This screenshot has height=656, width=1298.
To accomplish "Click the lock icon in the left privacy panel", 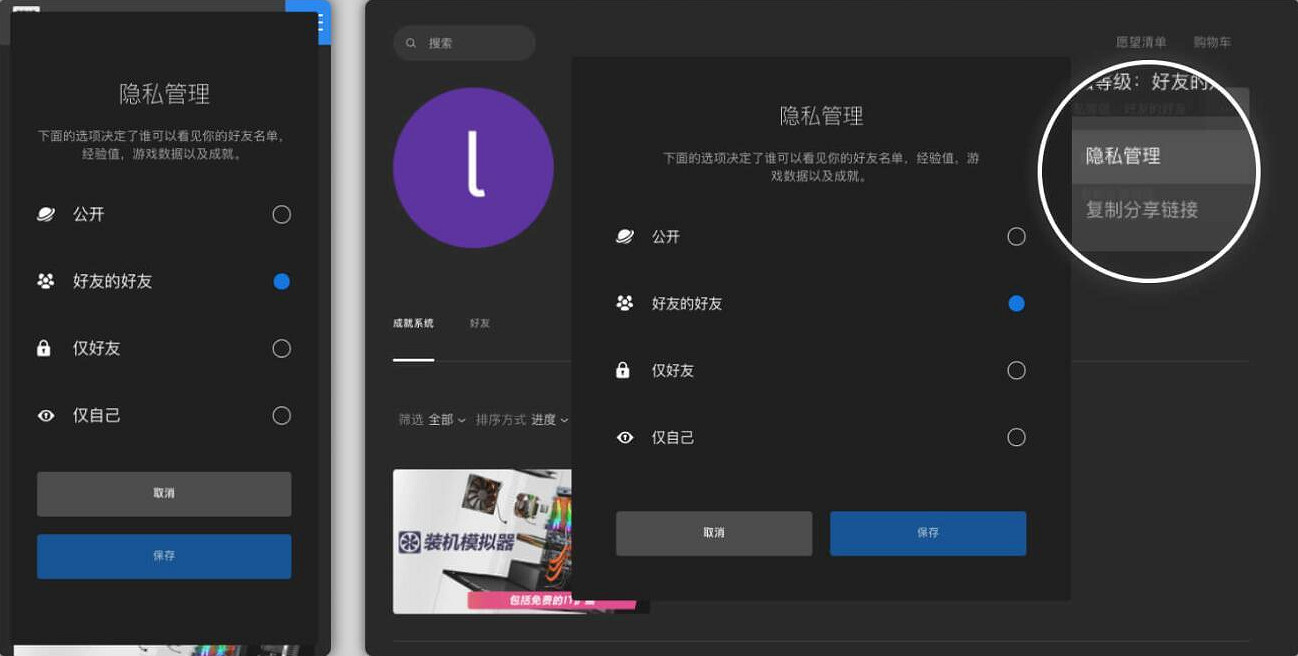I will (x=45, y=348).
